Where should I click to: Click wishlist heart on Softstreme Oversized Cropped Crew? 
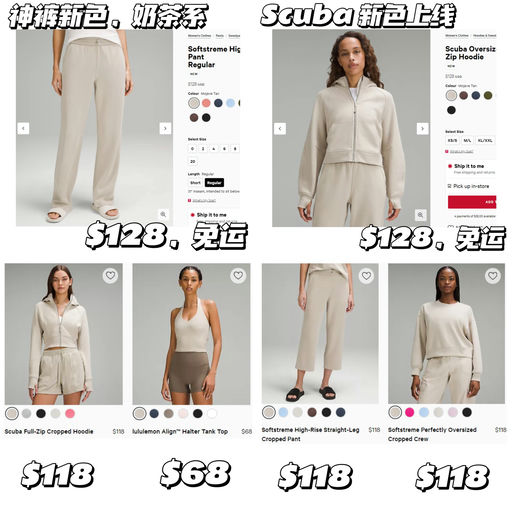tap(493, 276)
